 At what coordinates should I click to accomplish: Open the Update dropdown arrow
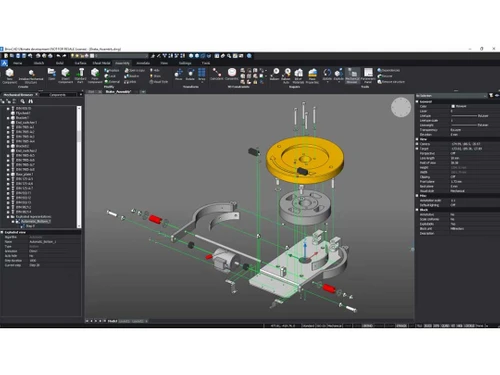click(x=327, y=82)
